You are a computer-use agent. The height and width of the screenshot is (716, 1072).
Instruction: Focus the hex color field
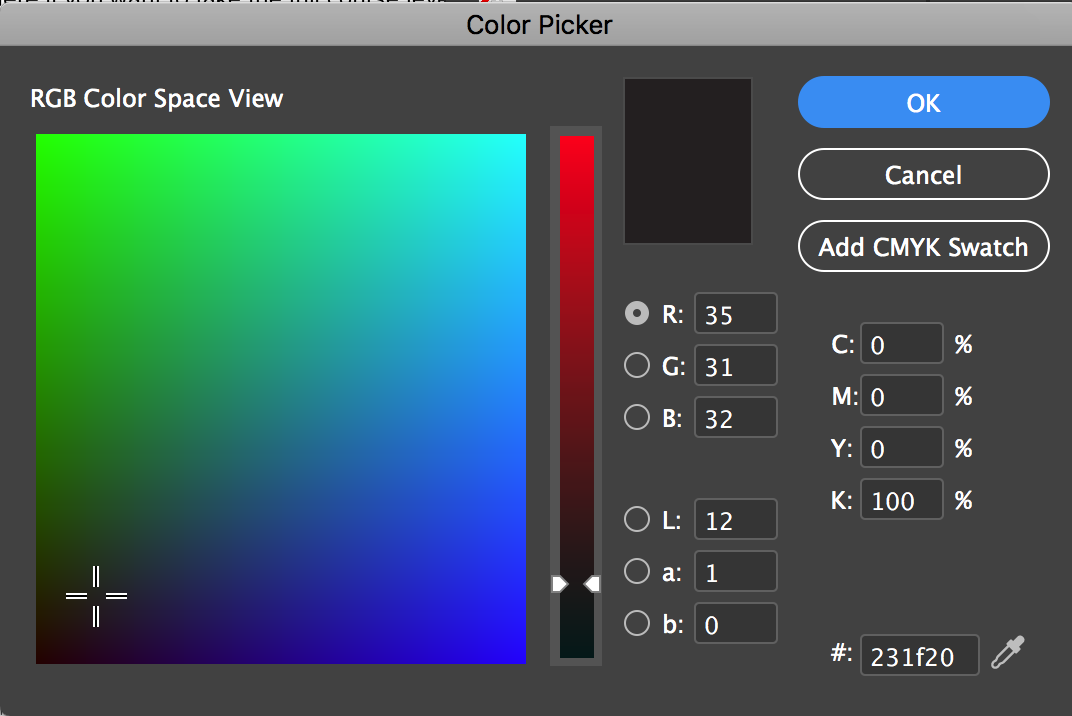coord(918,656)
